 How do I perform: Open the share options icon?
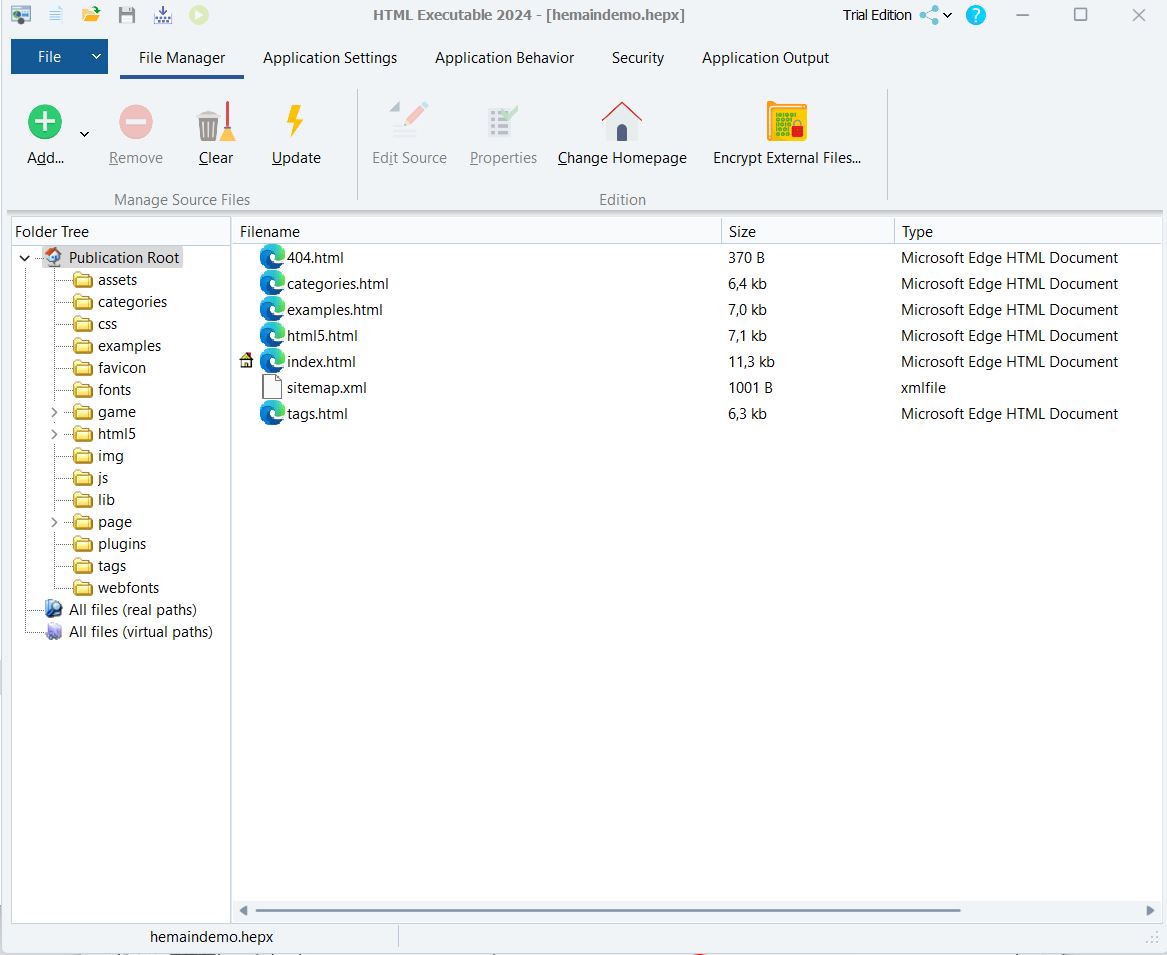tap(931, 15)
